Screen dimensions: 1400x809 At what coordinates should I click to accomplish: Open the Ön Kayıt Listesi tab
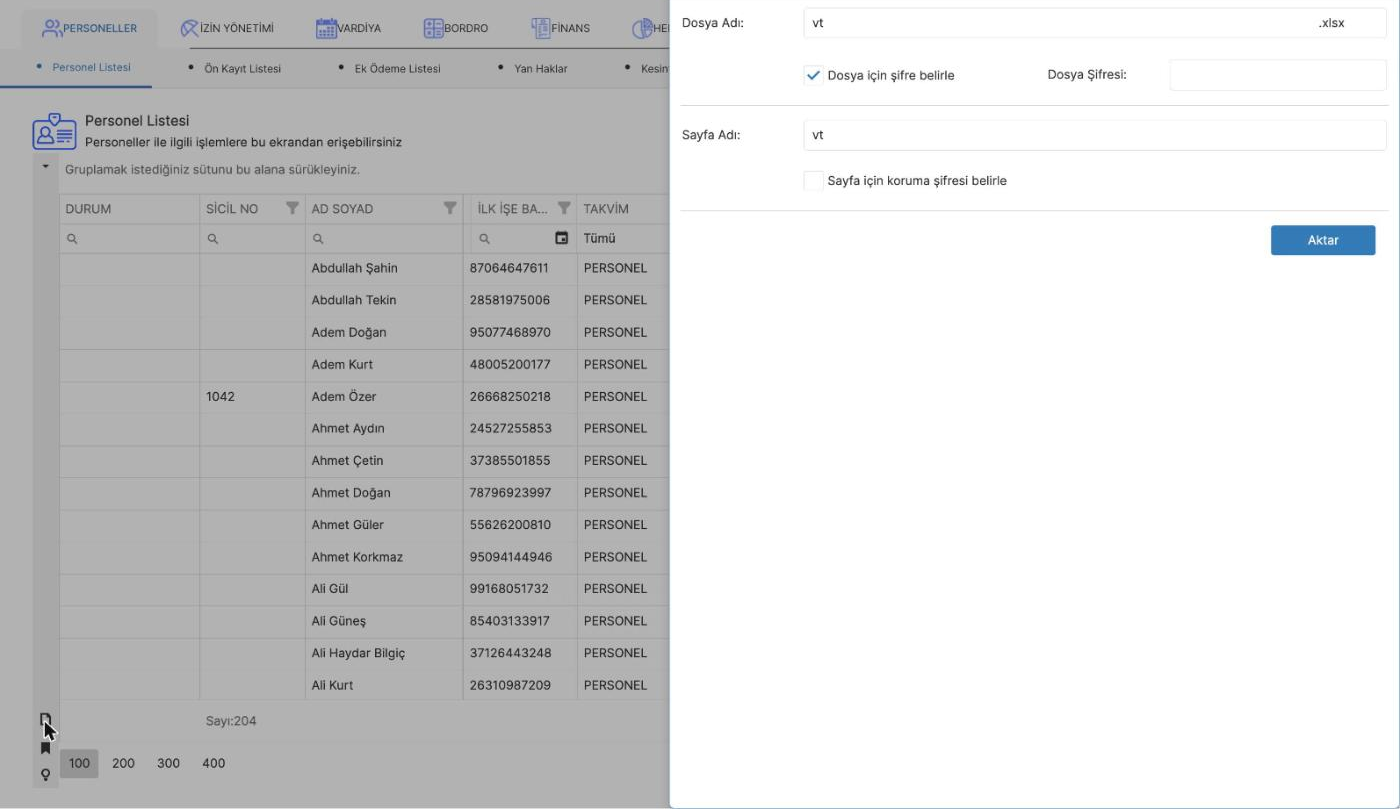(x=243, y=68)
